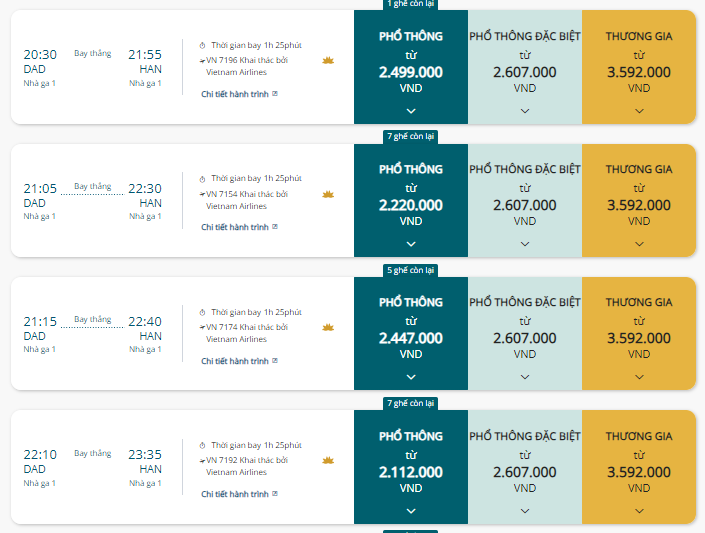Open Chi tiết hành trình for 22:10 flight
The image size is (705, 533).
pyautogui.click(x=235, y=493)
